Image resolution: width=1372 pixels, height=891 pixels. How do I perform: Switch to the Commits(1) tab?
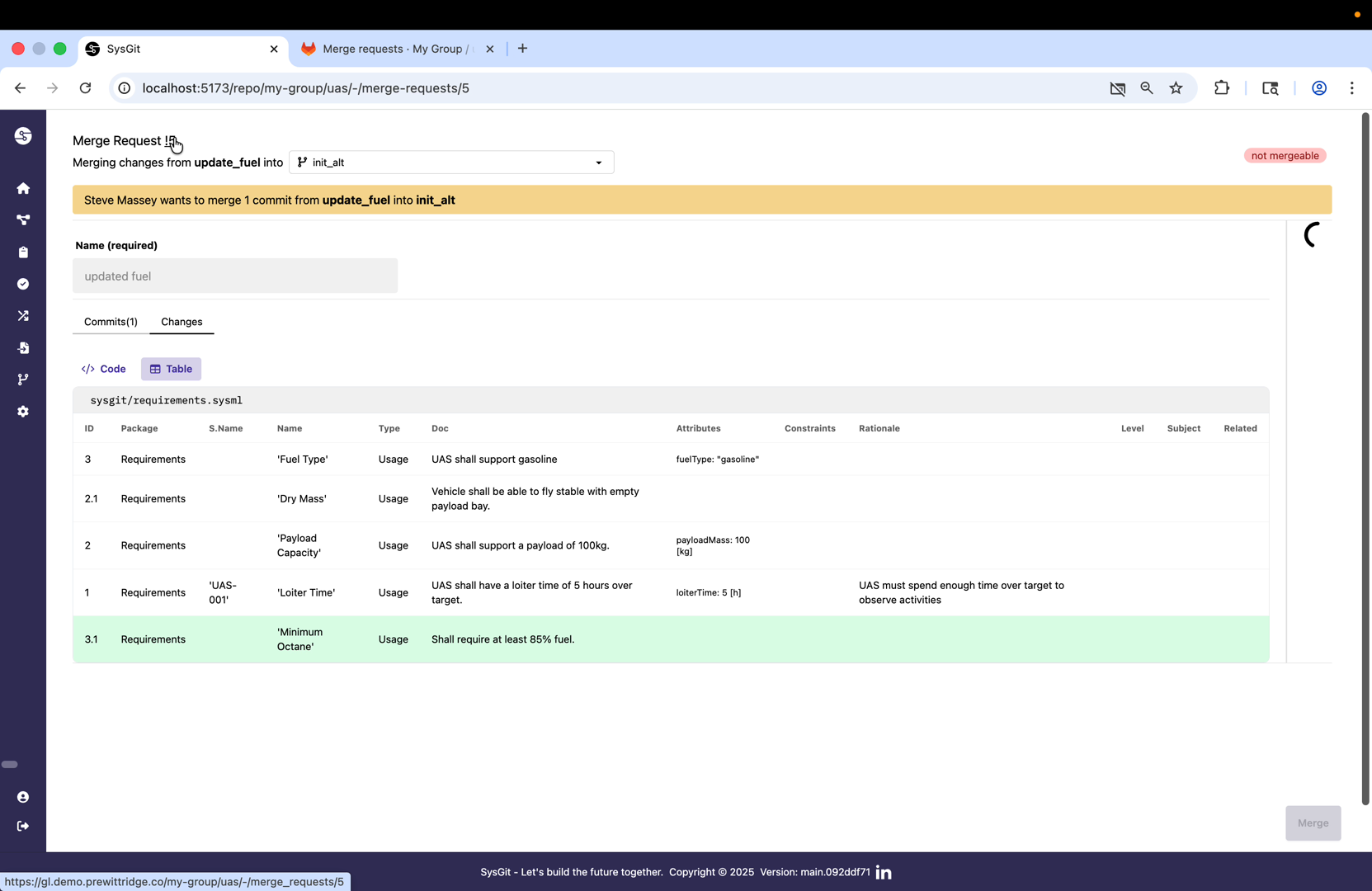pyautogui.click(x=111, y=322)
